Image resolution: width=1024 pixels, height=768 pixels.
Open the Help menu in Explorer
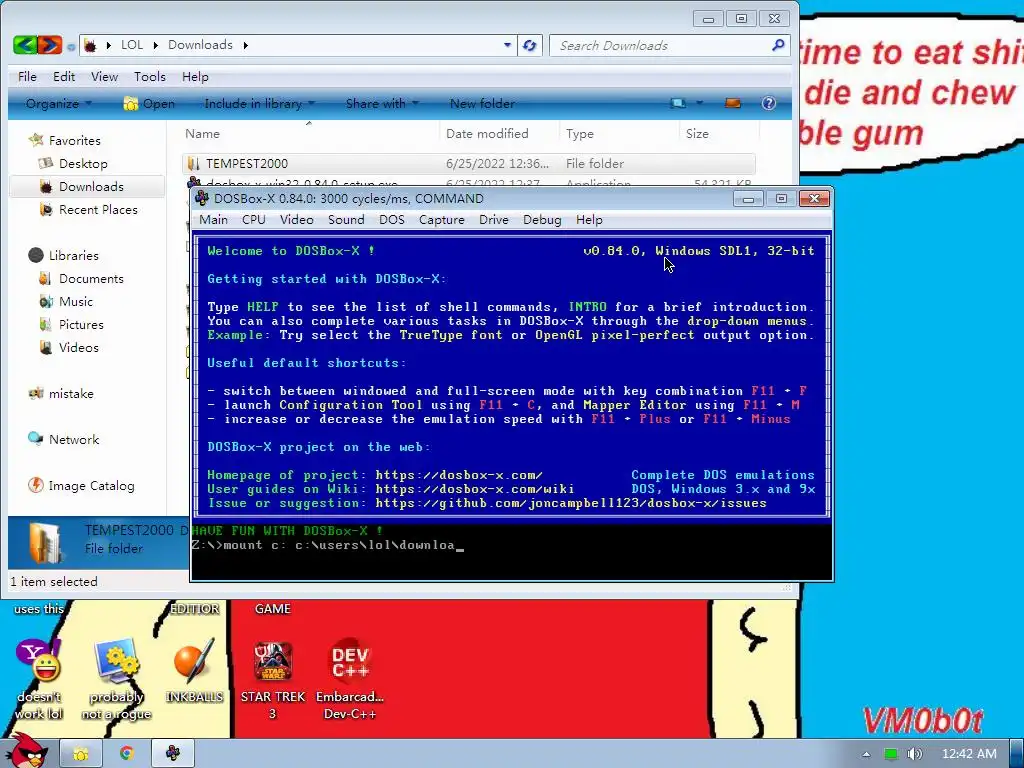[x=195, y=76]
